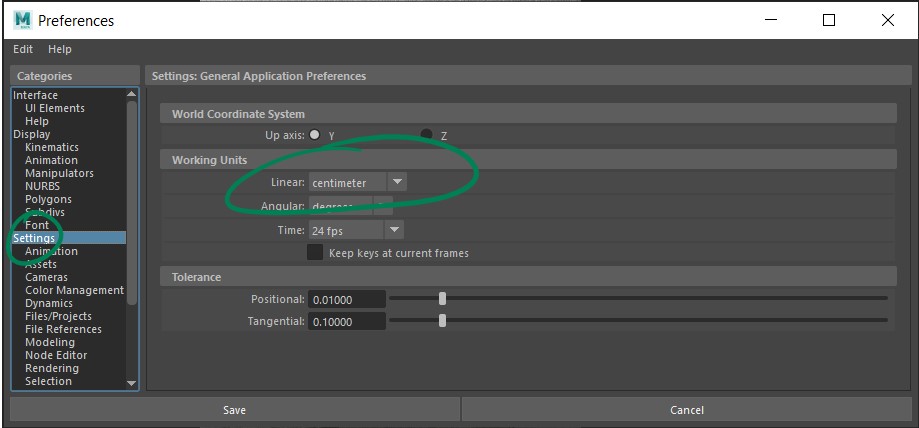Select the Animation category under Display

click(51, 160)
